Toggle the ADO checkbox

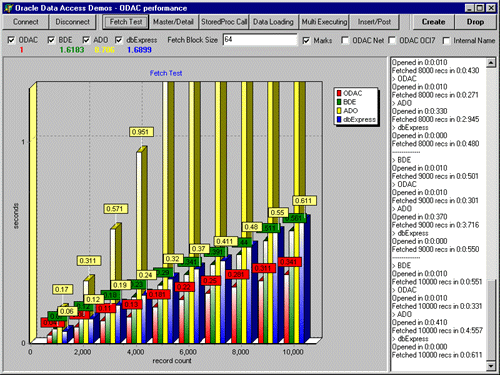[86, 40]
